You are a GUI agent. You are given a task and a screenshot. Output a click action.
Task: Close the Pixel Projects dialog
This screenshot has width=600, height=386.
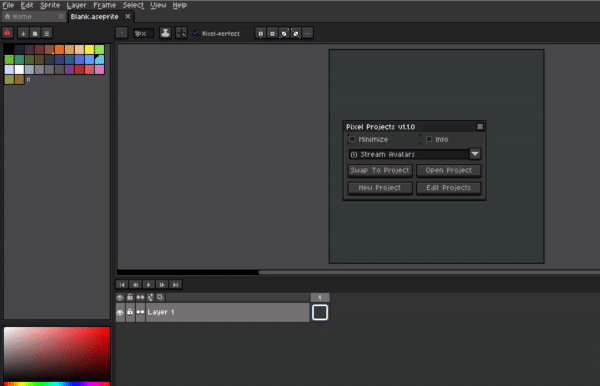coord(480,127)
